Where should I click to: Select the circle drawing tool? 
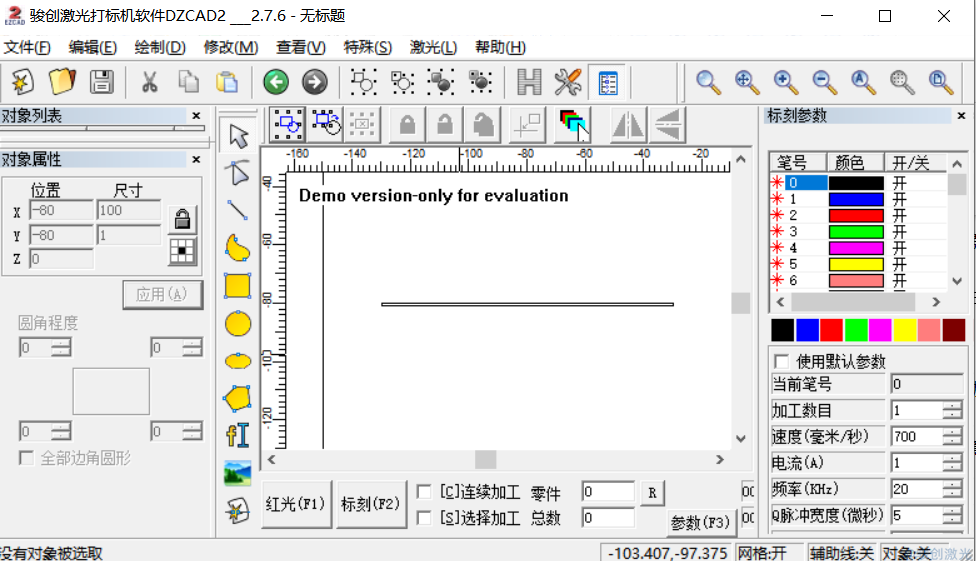[238, 324]
